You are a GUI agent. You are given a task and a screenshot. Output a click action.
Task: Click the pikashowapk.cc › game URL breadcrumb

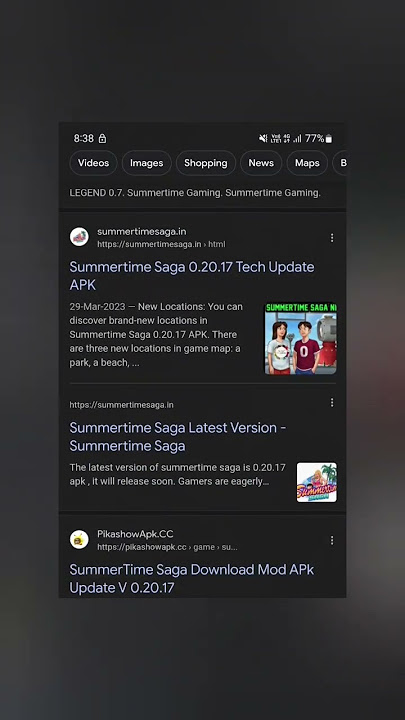(x=167, y=547)
